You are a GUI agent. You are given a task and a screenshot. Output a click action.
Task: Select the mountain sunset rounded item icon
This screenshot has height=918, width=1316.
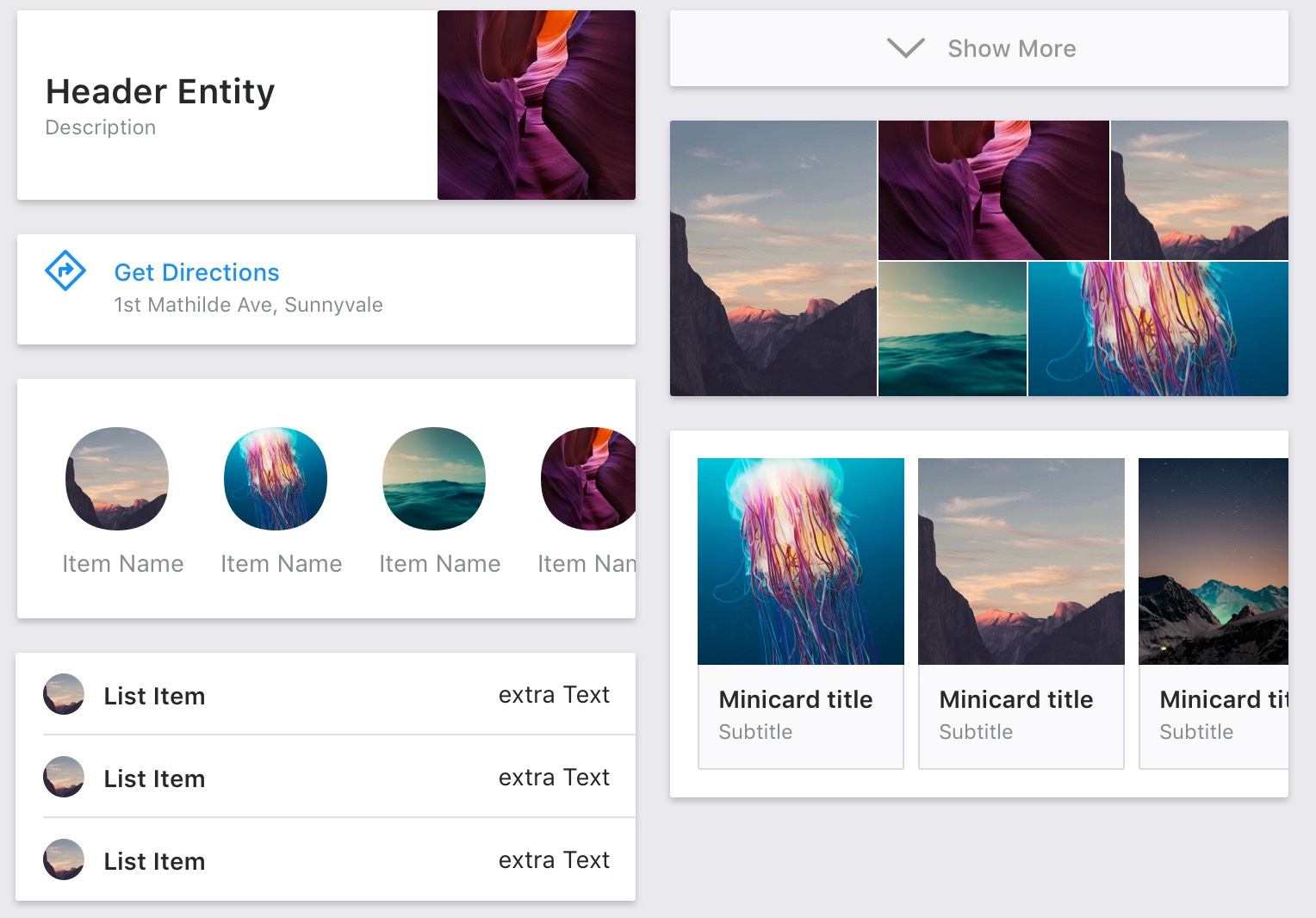[117, 479]
